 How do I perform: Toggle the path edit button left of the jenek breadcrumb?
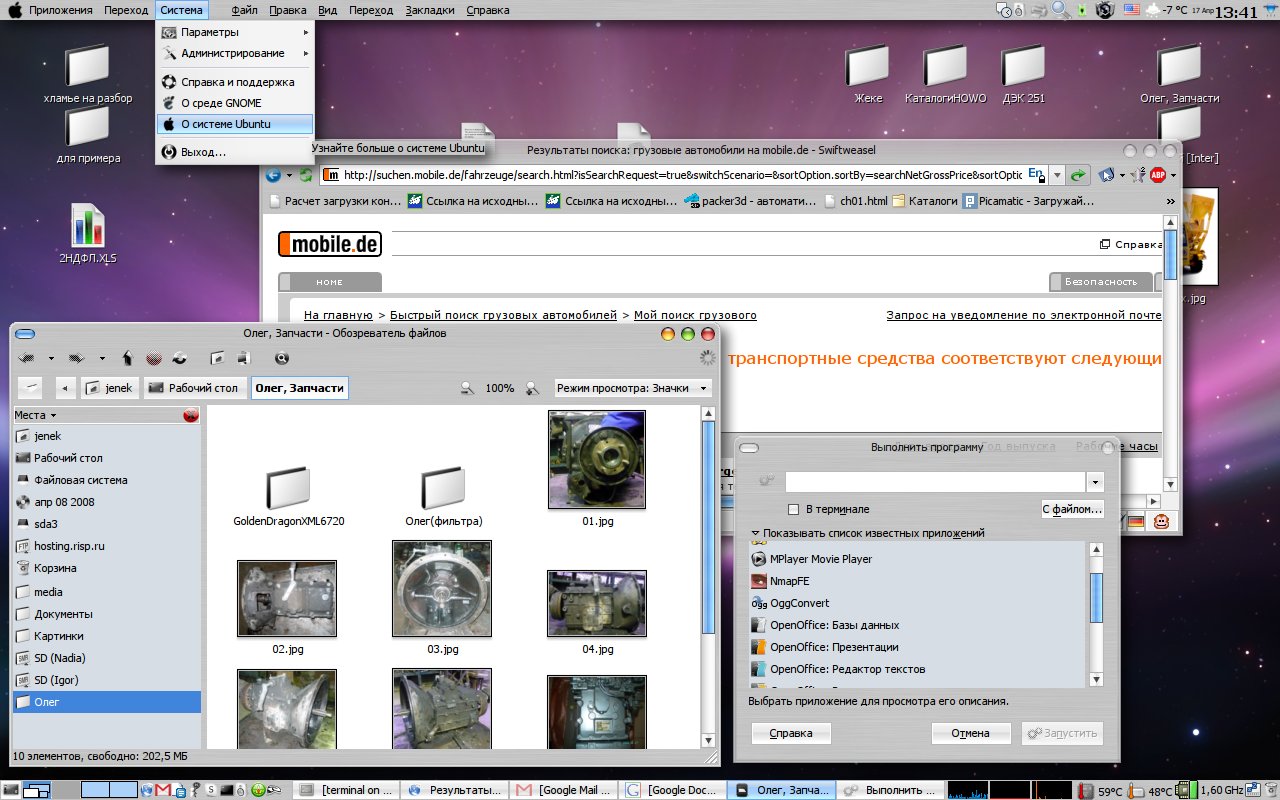click(x=30, y=388)
